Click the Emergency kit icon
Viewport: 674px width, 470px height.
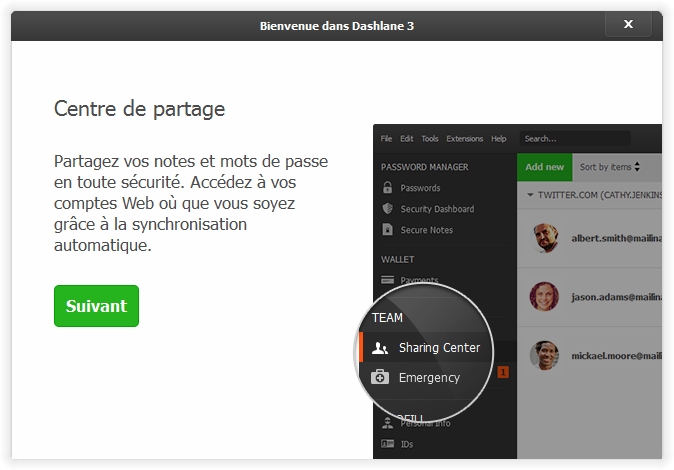380,377
